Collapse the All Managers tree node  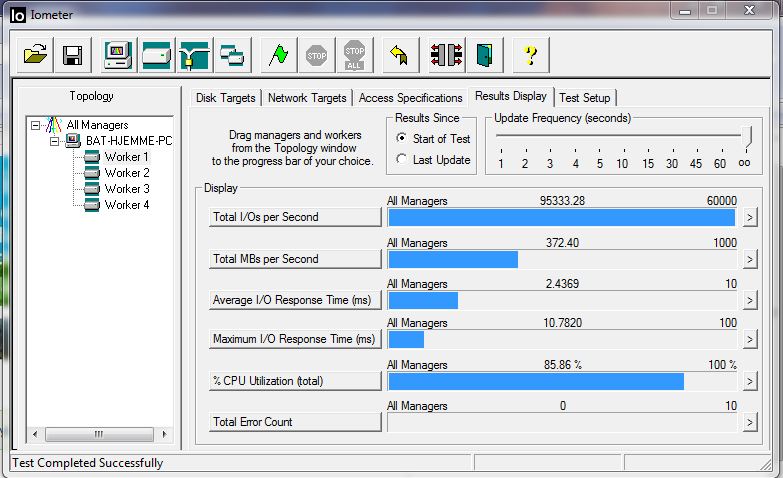pos(35,125)
